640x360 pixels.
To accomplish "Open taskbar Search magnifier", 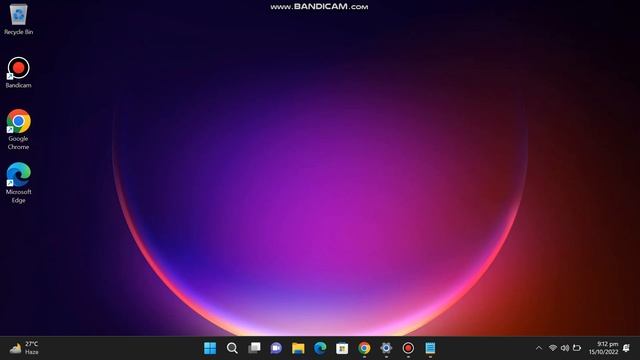I will click(x=232, y=348).
